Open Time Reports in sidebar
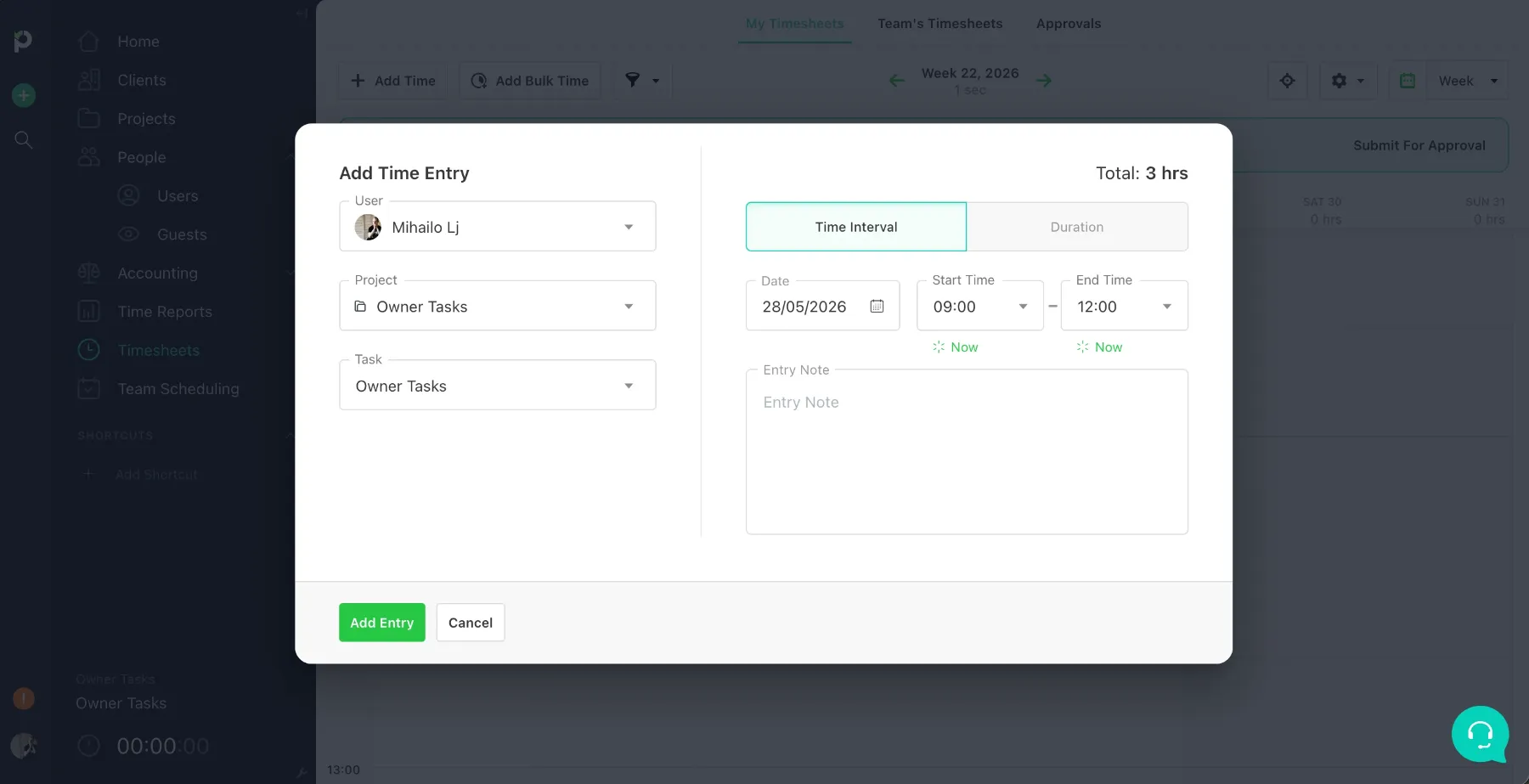This screenshot has height=784, width=1529. coord(165,311)
